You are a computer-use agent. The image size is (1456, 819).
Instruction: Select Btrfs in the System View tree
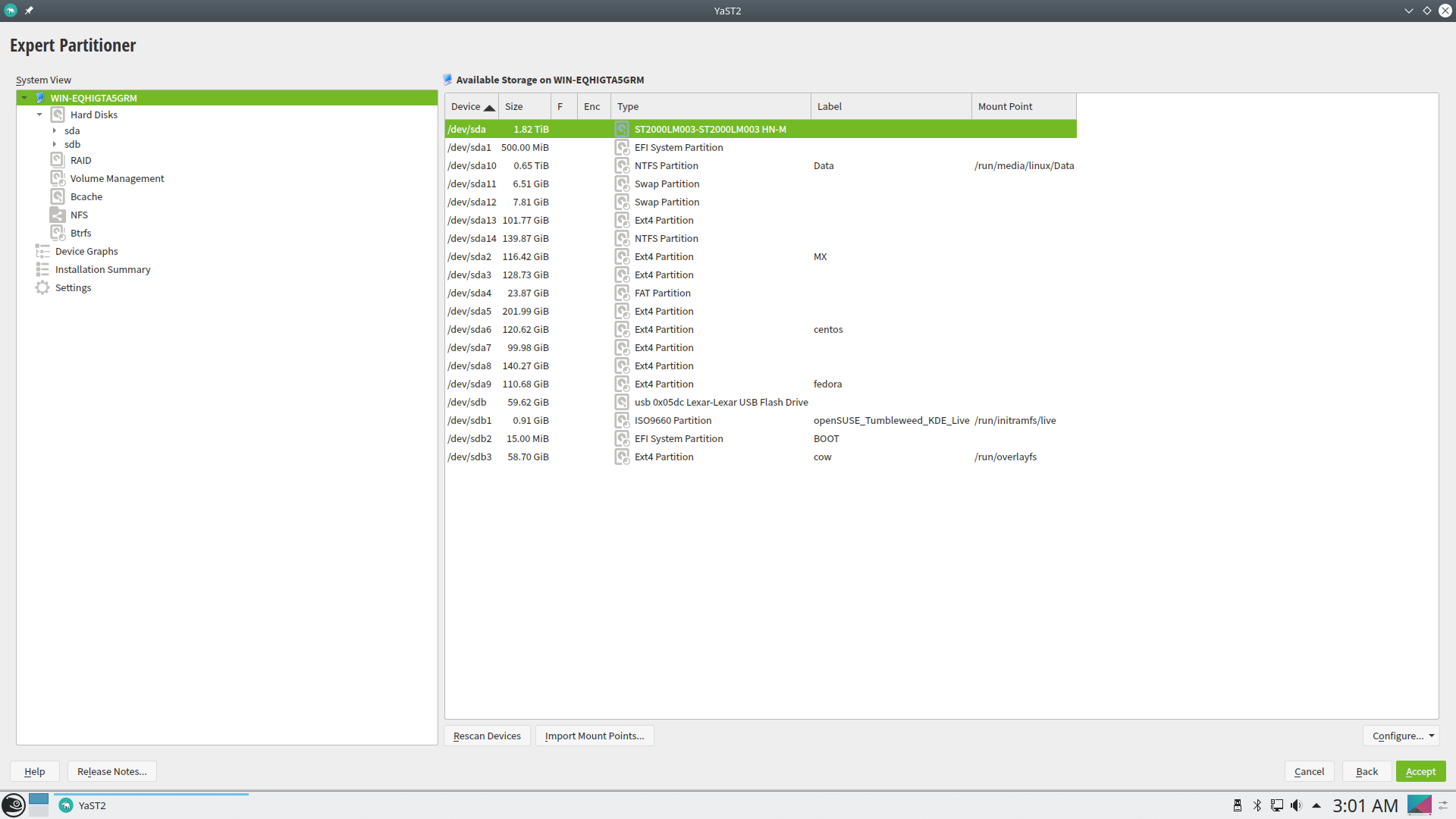point(80,233)
